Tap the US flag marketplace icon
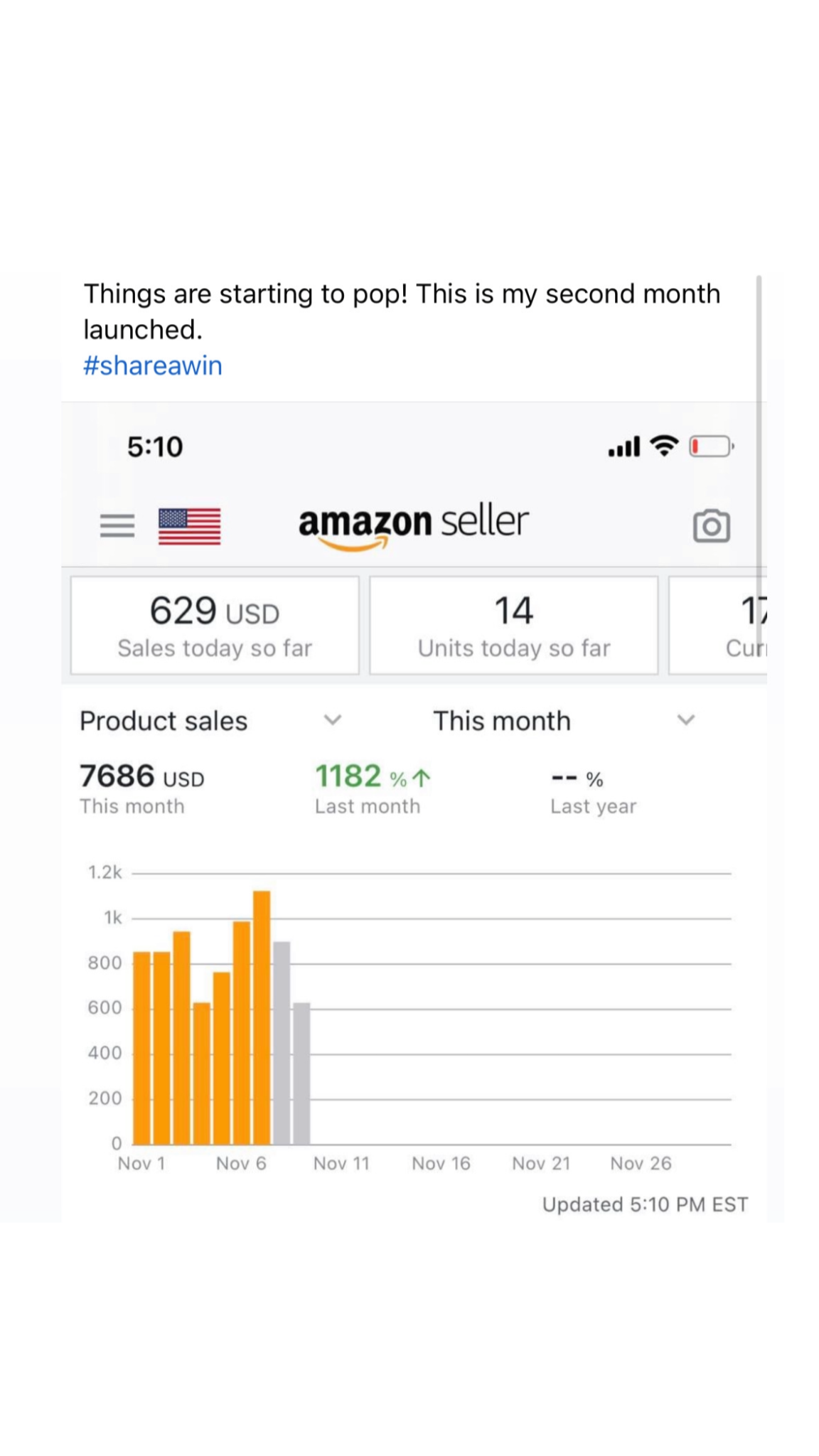 tap(189, 526)
